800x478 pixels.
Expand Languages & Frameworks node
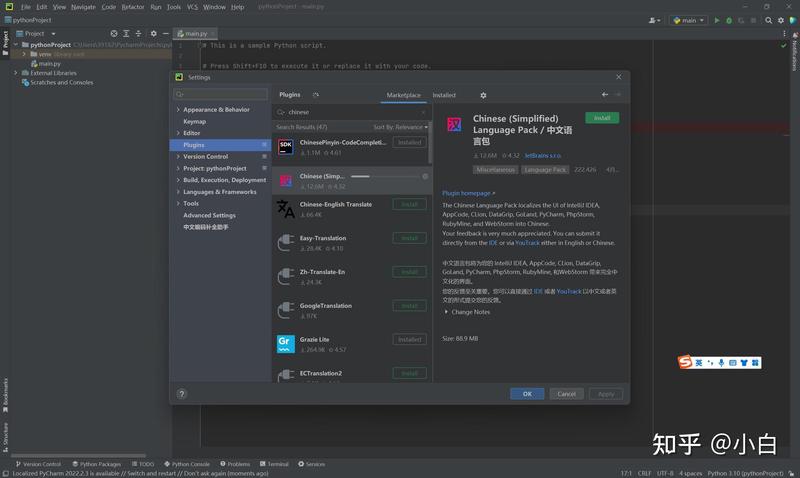coord(178,192)
